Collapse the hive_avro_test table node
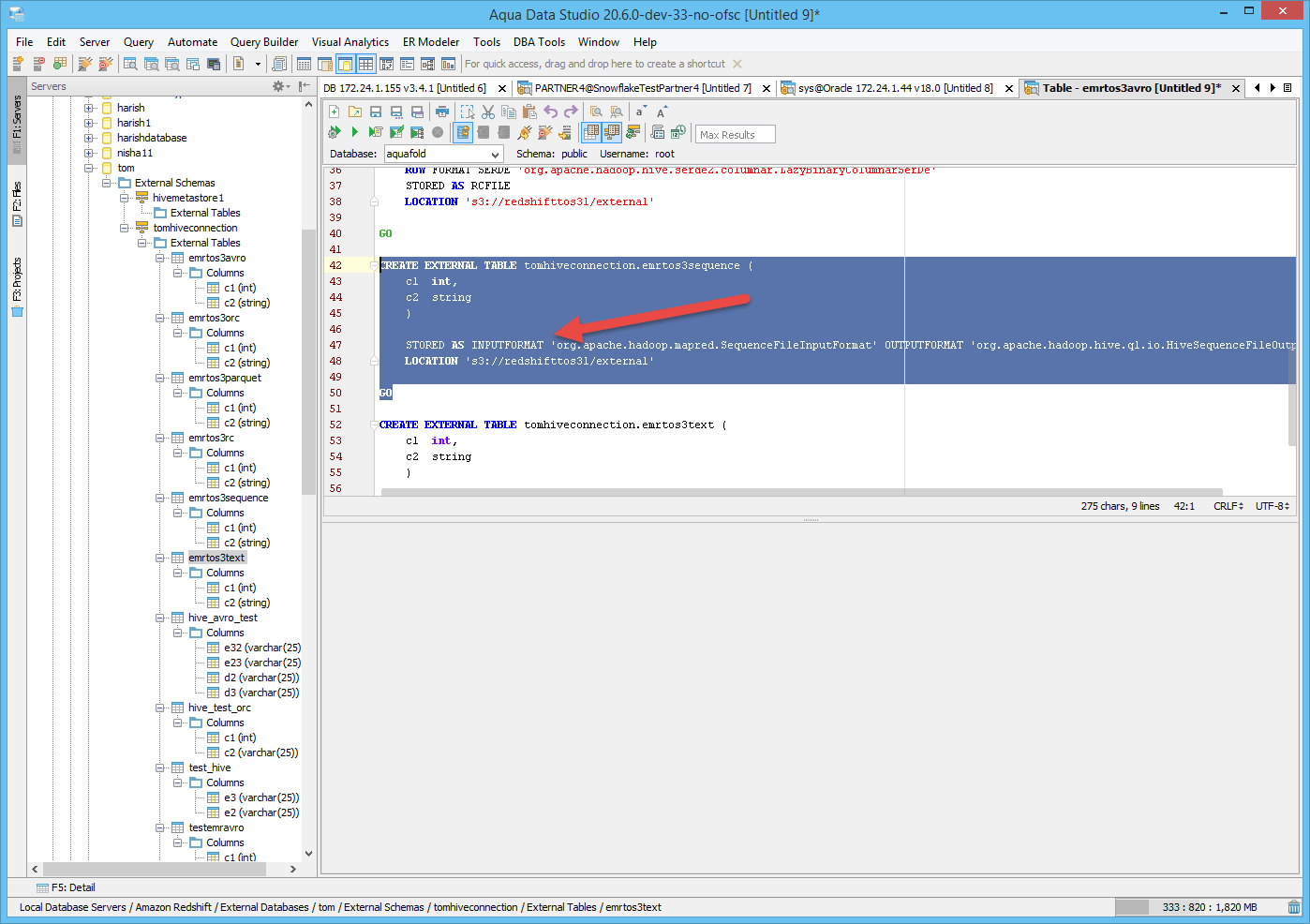Screen dimensions: 1310x924 click(160, 618)
